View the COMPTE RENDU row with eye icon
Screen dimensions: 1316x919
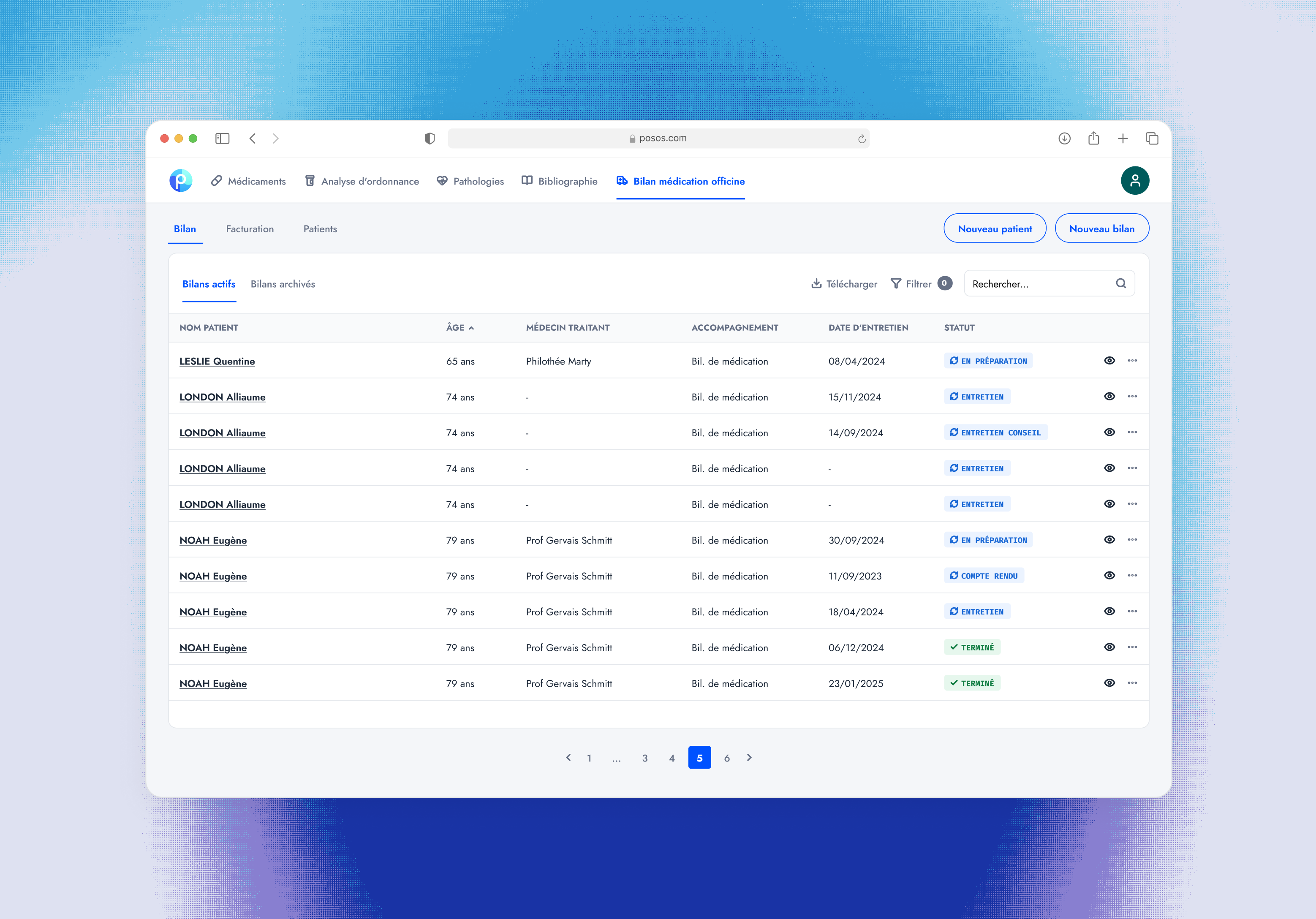[x=1109, y=576]
